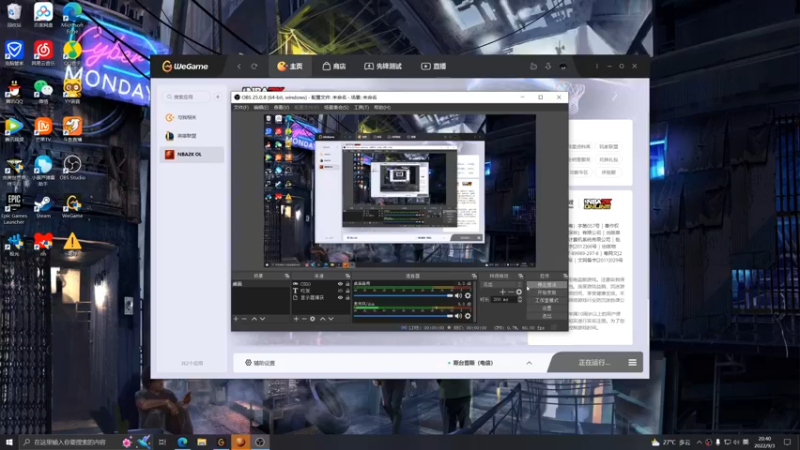Image resolution: width=800 pixels, height=450 pixels.
Task: Mute the second audio mixer channel speaker
Action: [x=458, y=316]
